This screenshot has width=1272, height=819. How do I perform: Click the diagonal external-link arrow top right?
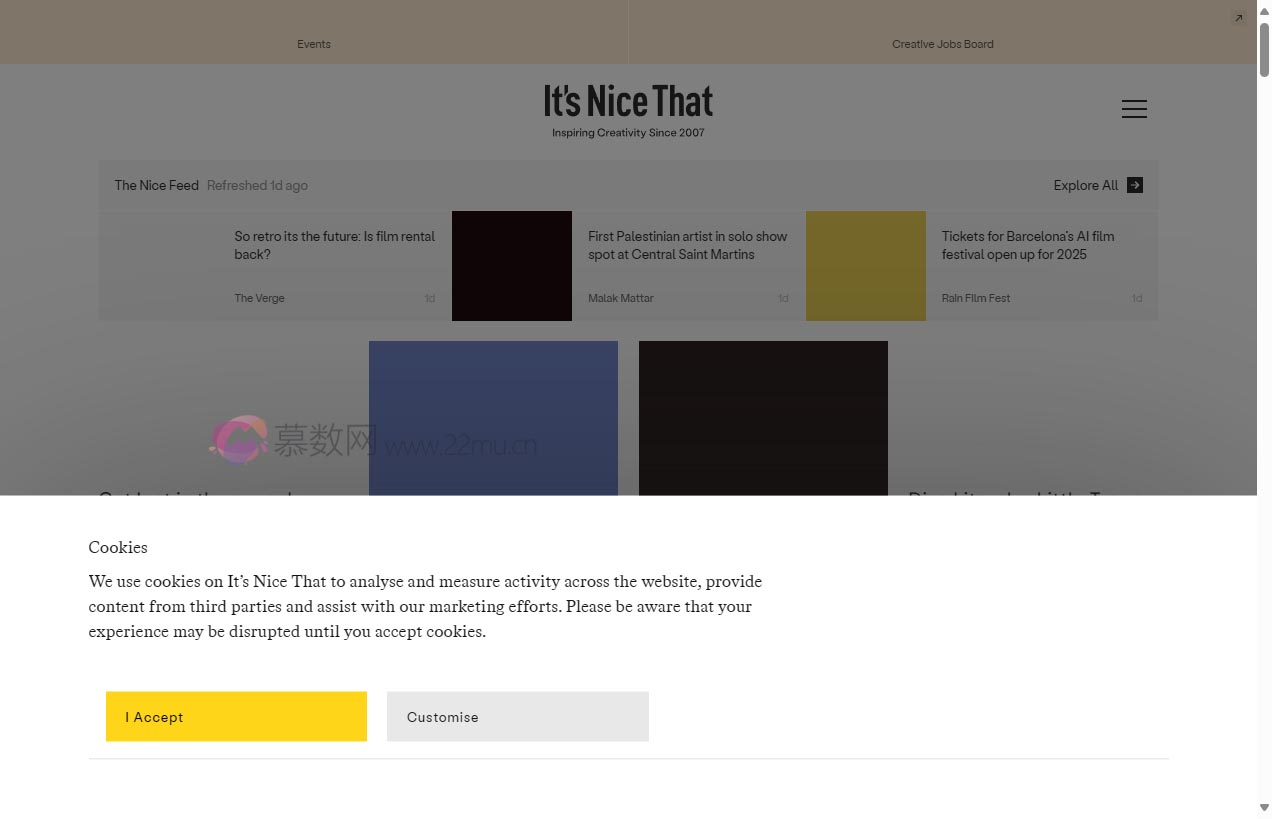click(1239, 17)
